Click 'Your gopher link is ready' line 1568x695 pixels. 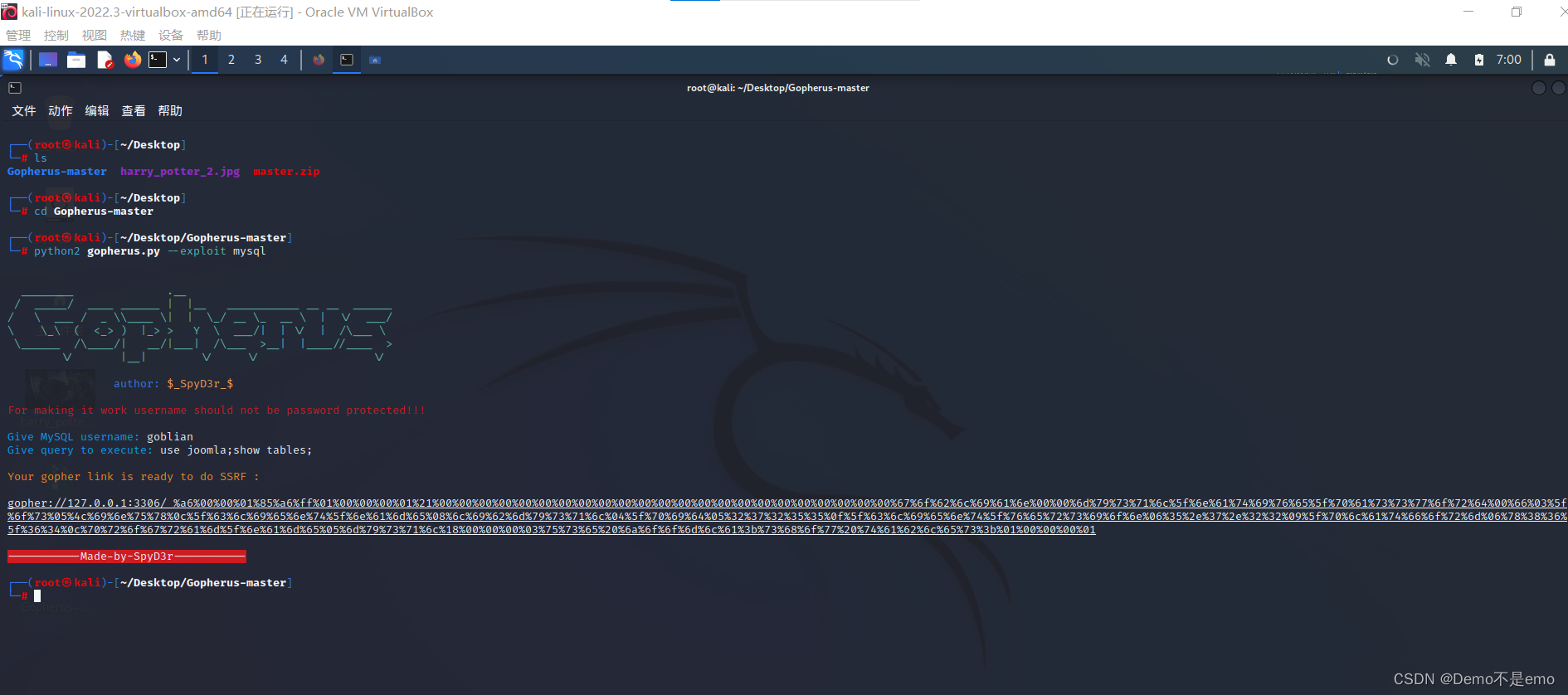tap(134, 477)
